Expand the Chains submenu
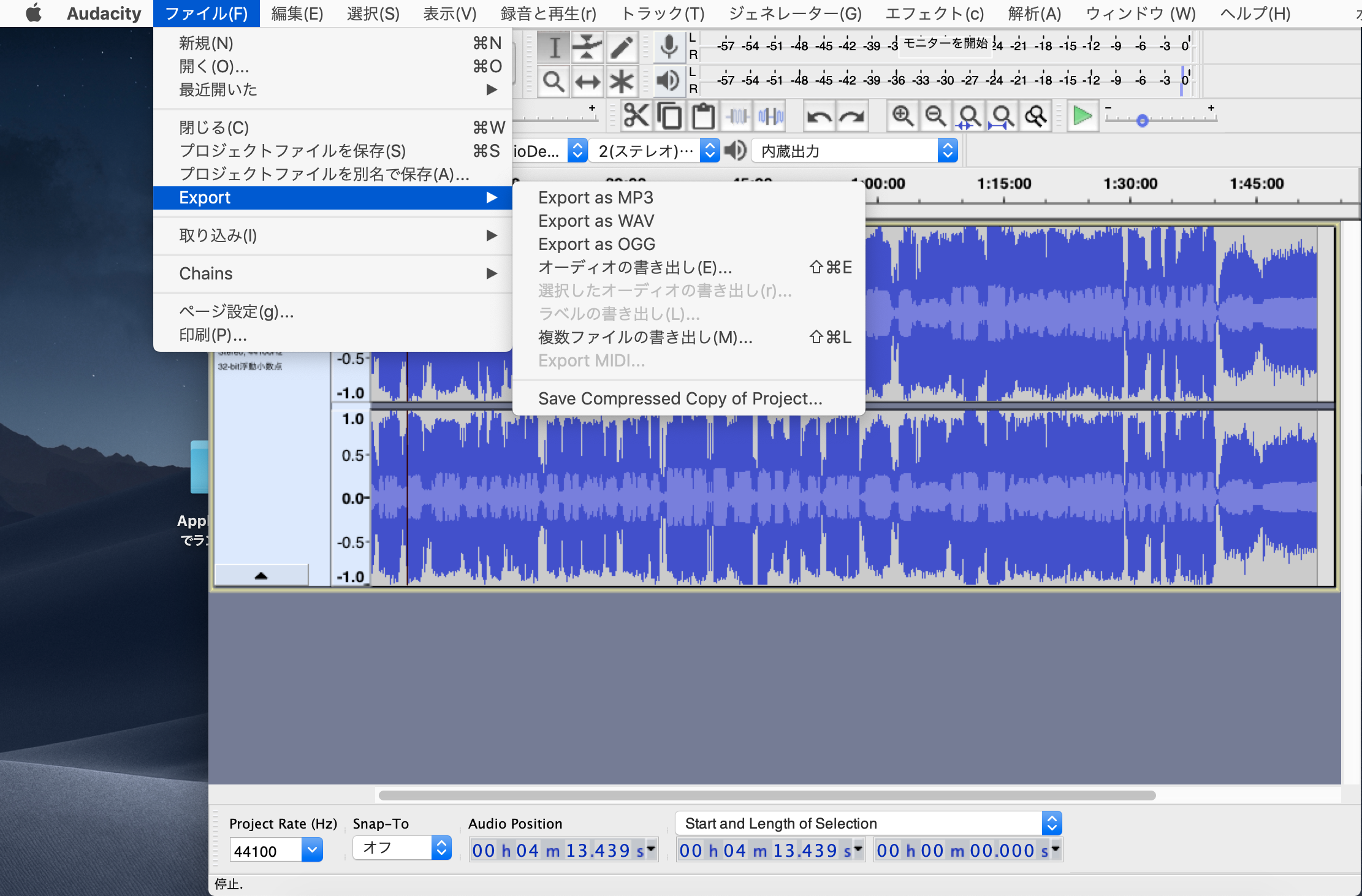 pyautogui.click(x=333, y=273)
